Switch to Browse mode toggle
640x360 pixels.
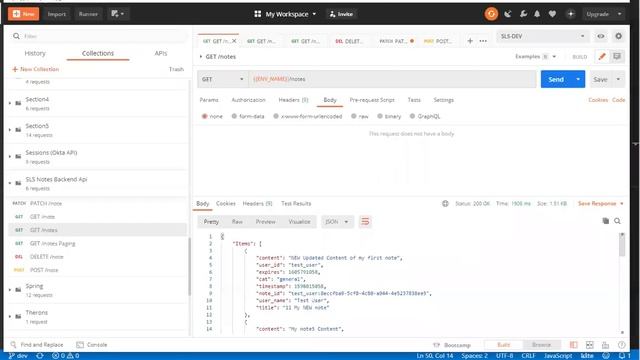pyautogui.click(x=541, y=345)
